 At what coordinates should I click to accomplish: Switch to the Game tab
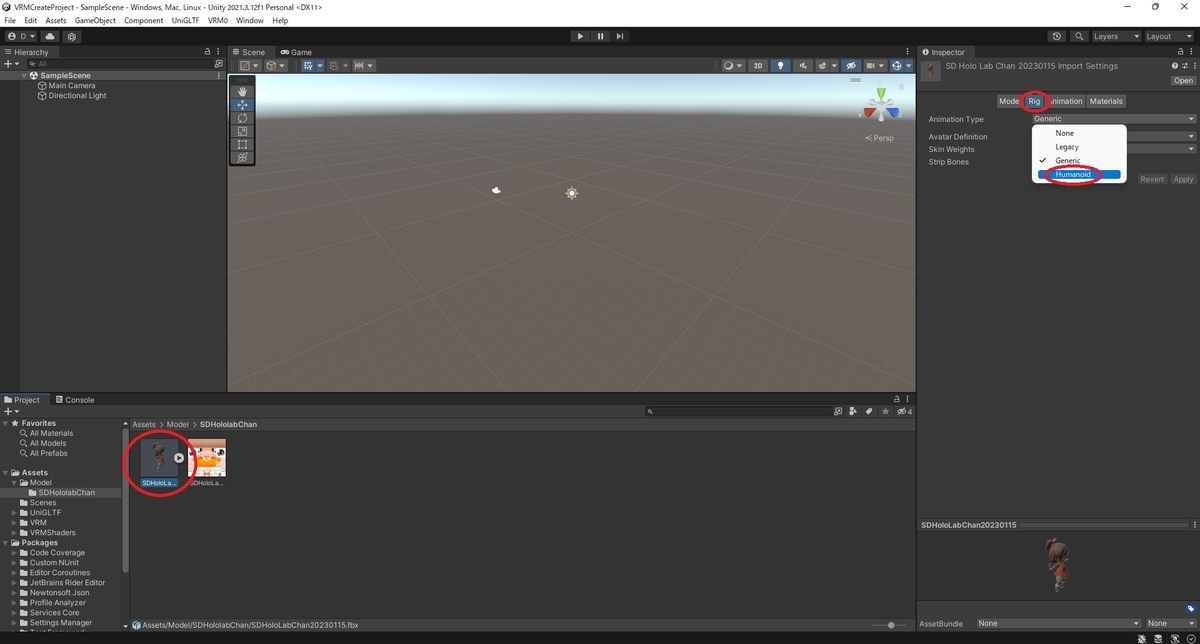[296, 52]
